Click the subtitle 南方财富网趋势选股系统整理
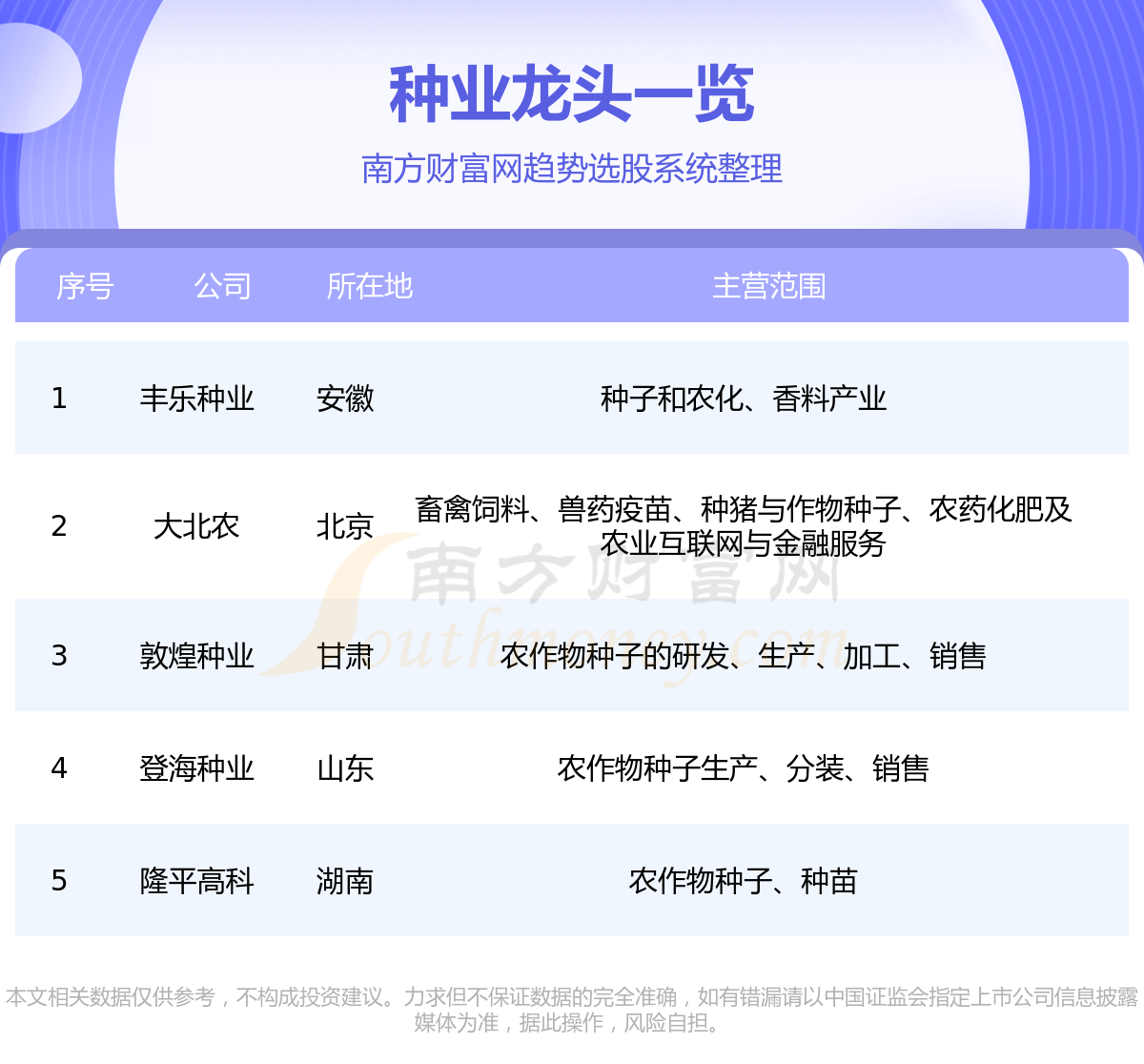This screenshot has height=1064, width=1144. [572, 169]
